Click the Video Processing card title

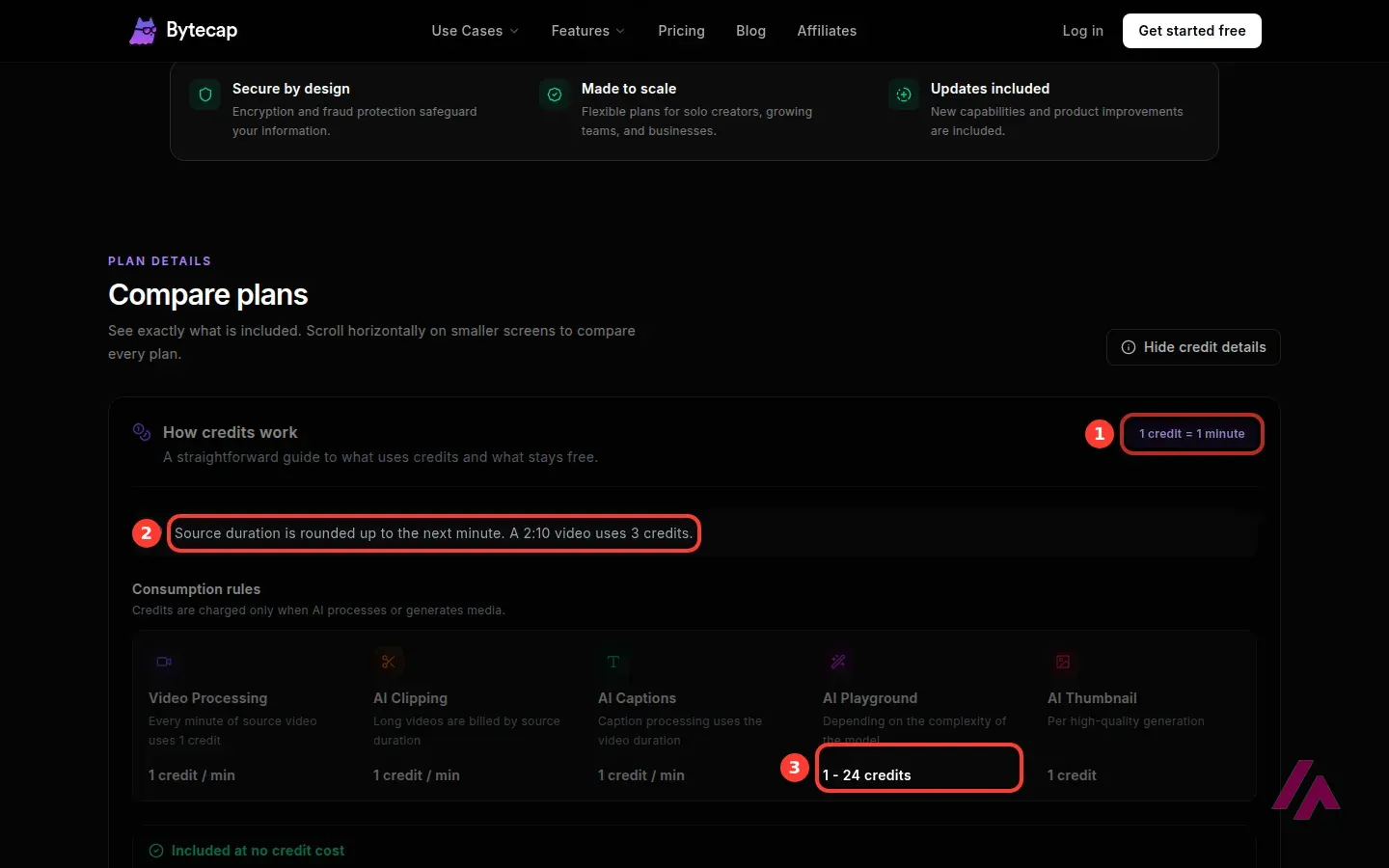tap(208, 698)
